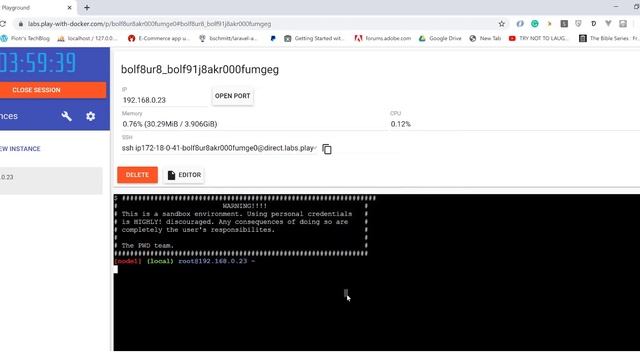Click the blue round extension icon beside star
The height and width of the screenshot is (360, 640).
[520, 24]
